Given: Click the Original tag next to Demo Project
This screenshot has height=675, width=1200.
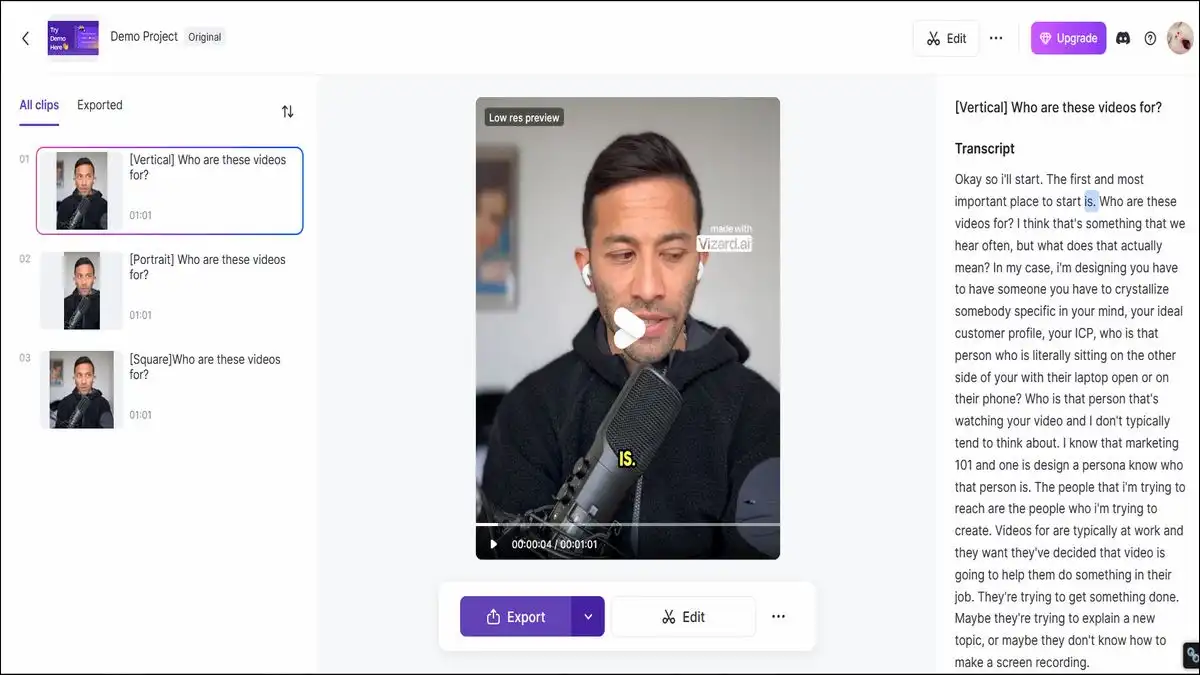Looking at the screenshot, I should pos(205,37).
